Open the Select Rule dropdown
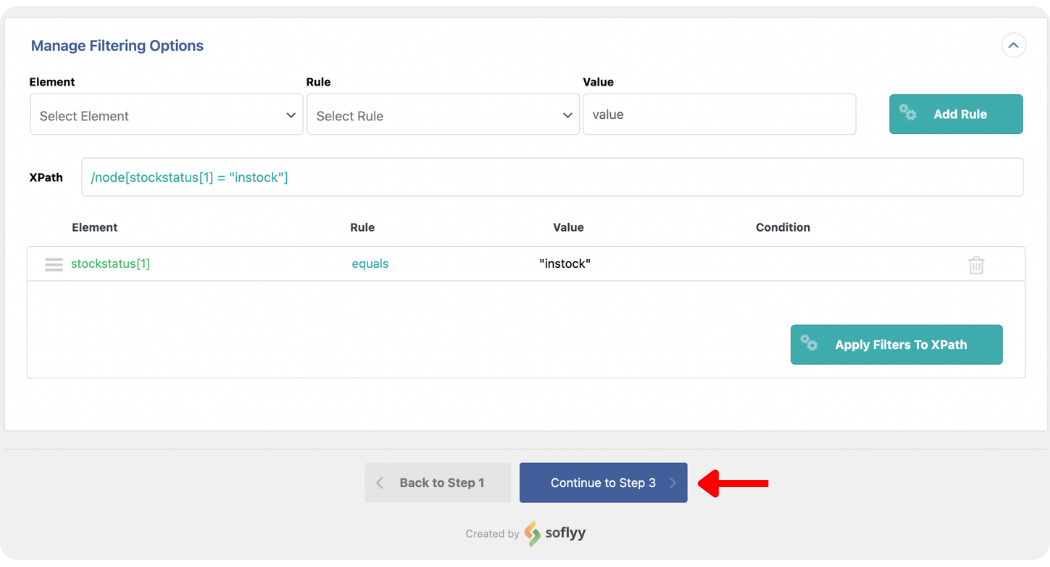Image resolution: width=1050 pixels, height=567 pixels. [443, 115]
